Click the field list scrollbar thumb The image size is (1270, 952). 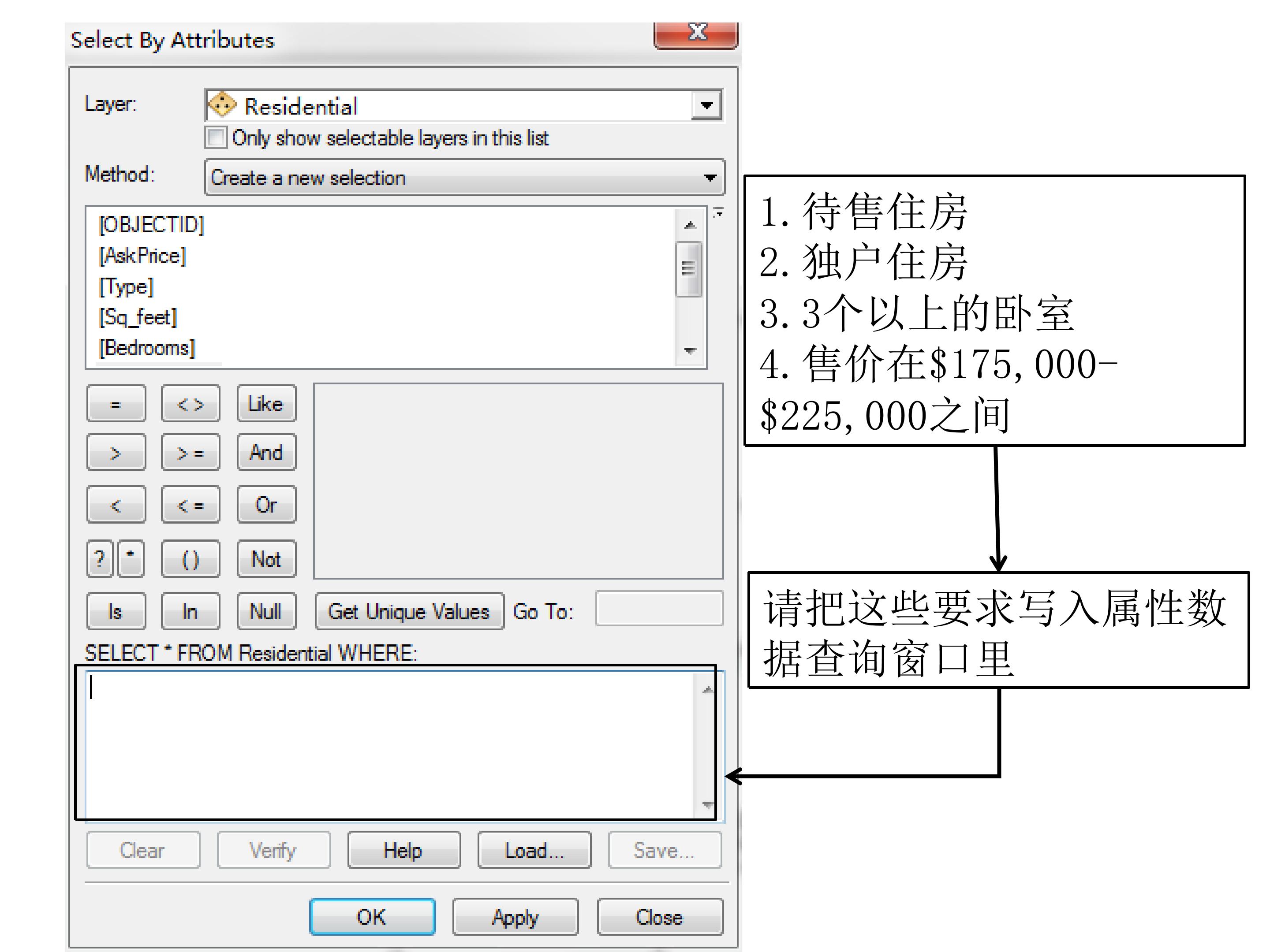[688, 268]
